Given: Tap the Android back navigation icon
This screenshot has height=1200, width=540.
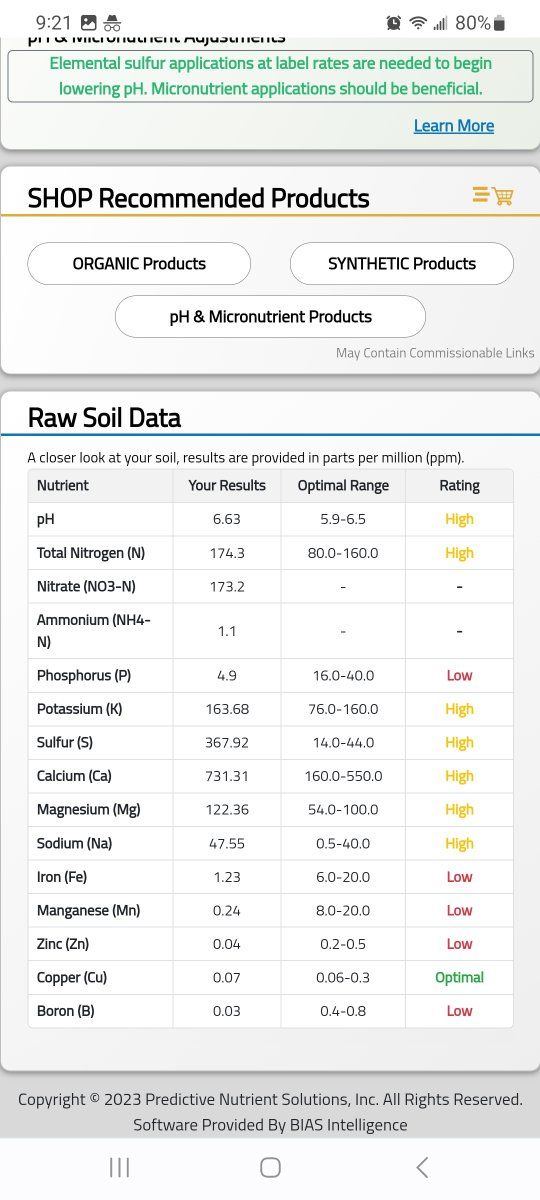Looking at the screenshot, I should 422,1167.
